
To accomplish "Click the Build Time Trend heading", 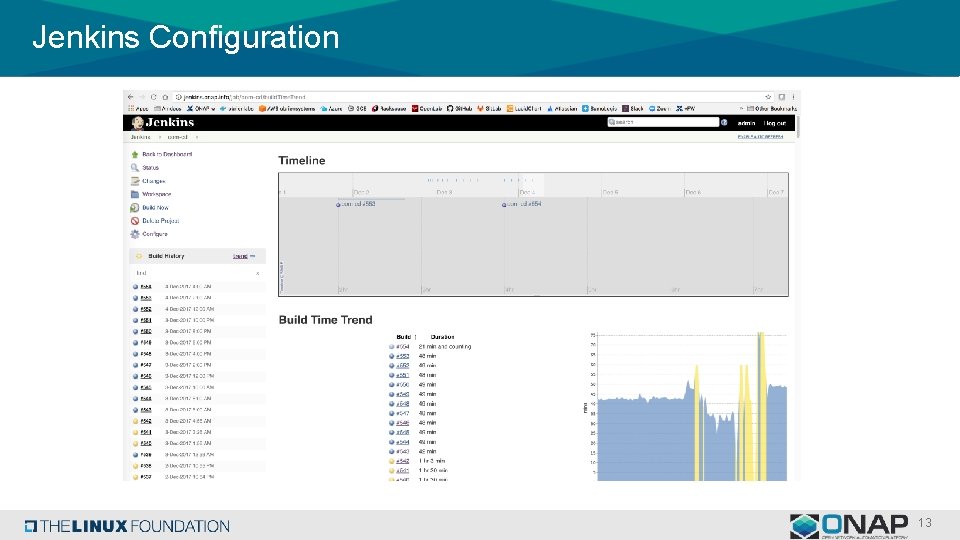I will point(325,320).
